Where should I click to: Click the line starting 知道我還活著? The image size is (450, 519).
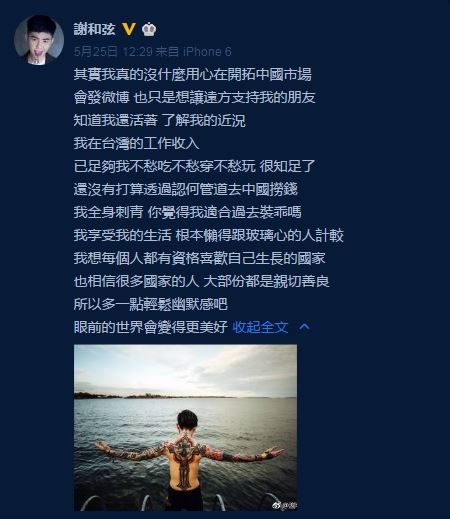point(159,120)
